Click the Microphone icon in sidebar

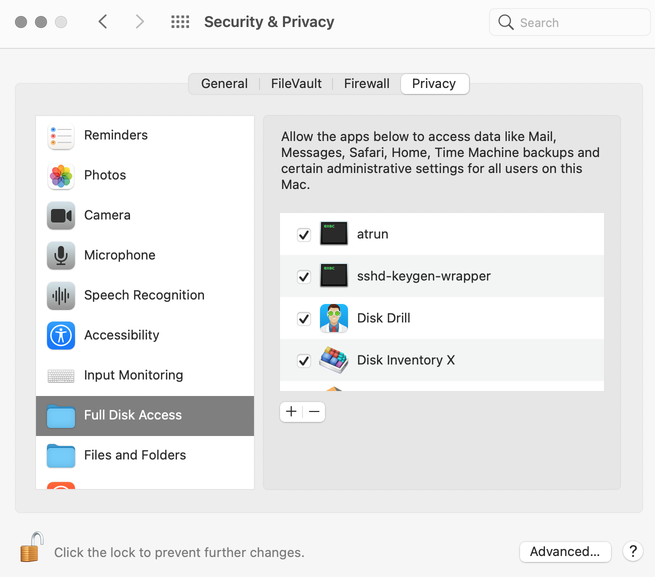tap(61, 256)
